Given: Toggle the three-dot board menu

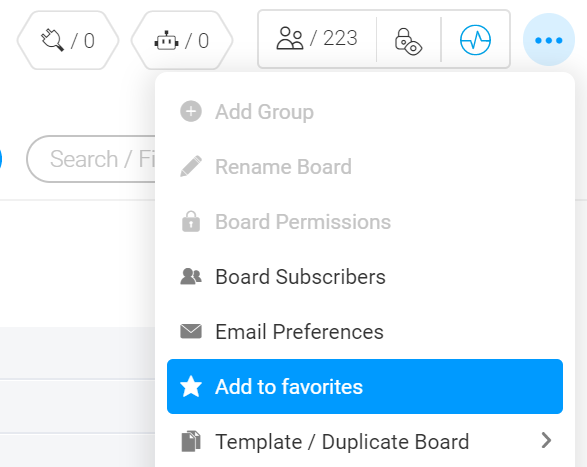Looking at the screenshot, I should (548, 40).
